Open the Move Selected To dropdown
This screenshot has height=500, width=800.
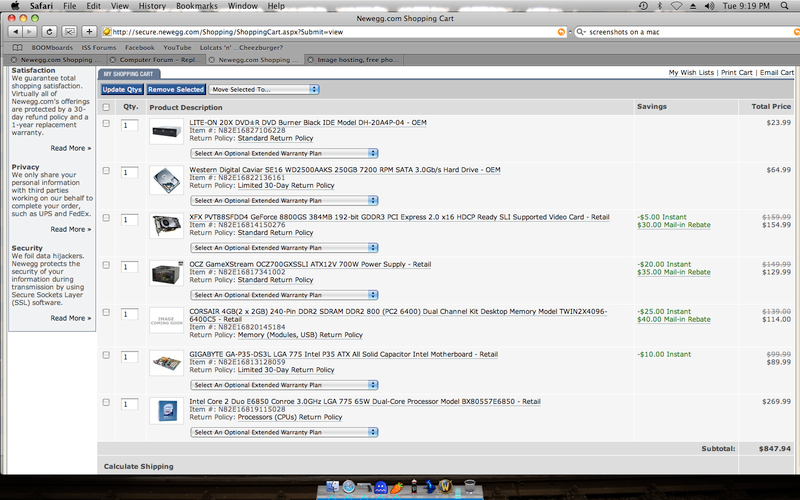pyautogui.click(x=264, y=89)
